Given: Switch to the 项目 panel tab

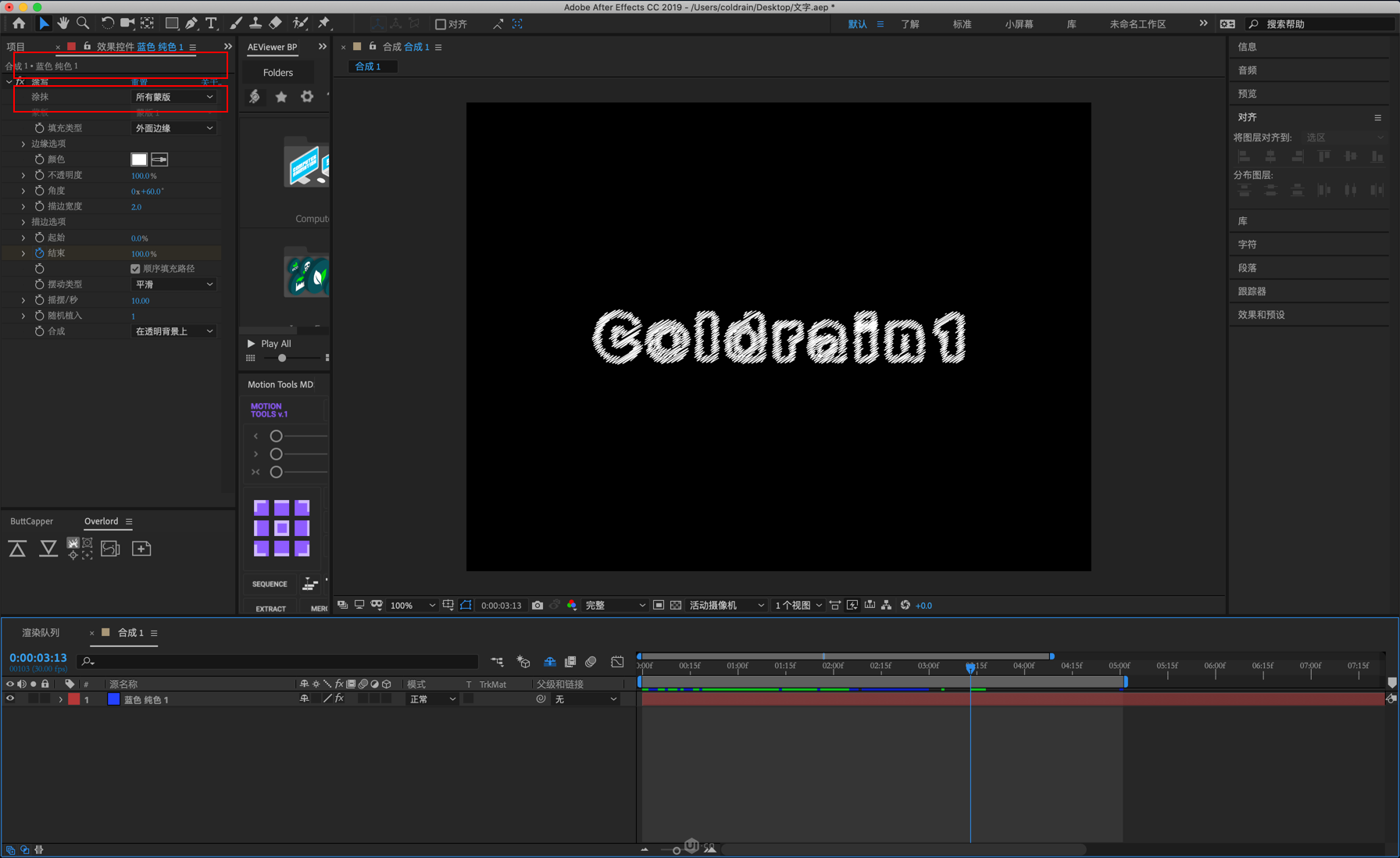Looking at the screenshot, I should click(16, 47).
